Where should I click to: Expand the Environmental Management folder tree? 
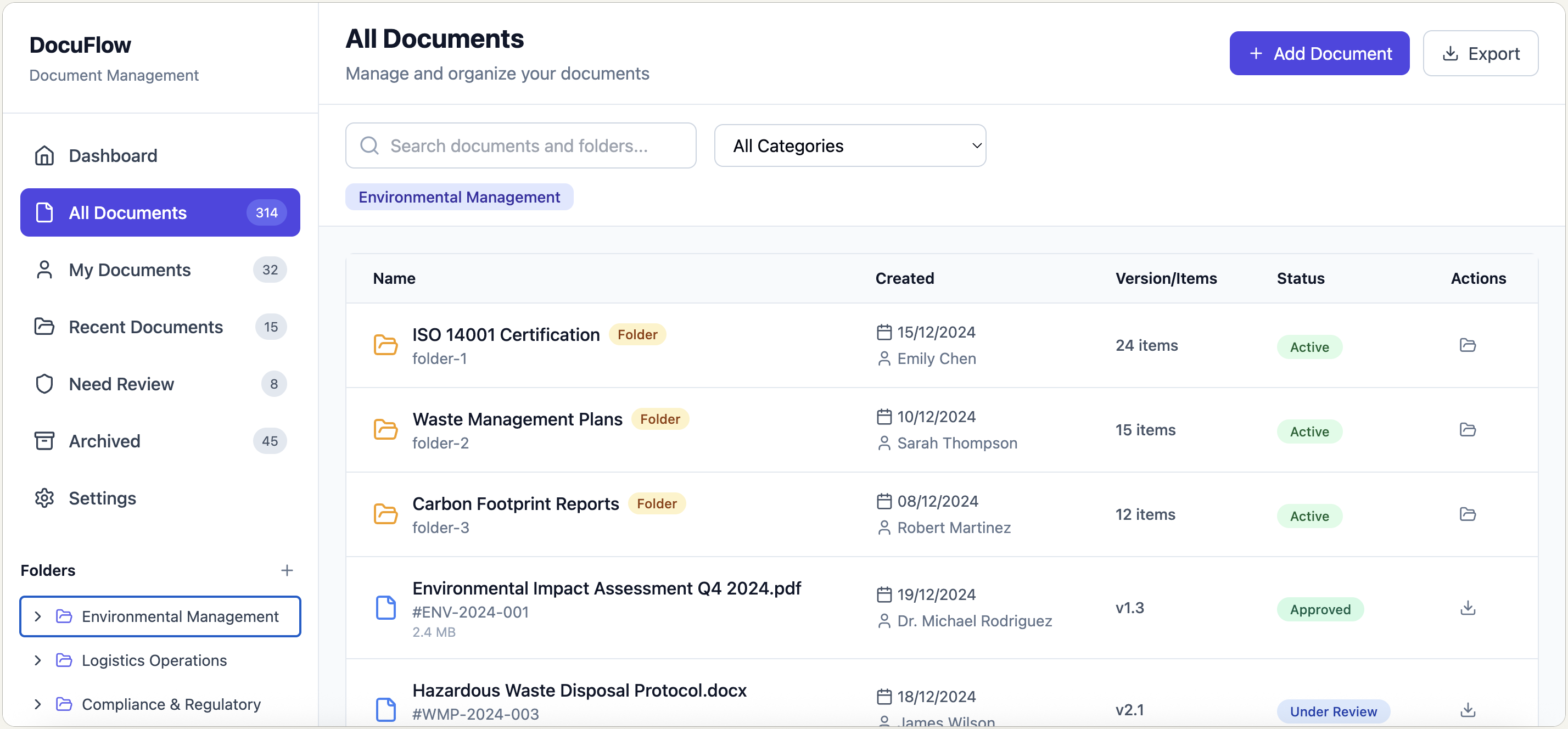(x=38, y=616)
